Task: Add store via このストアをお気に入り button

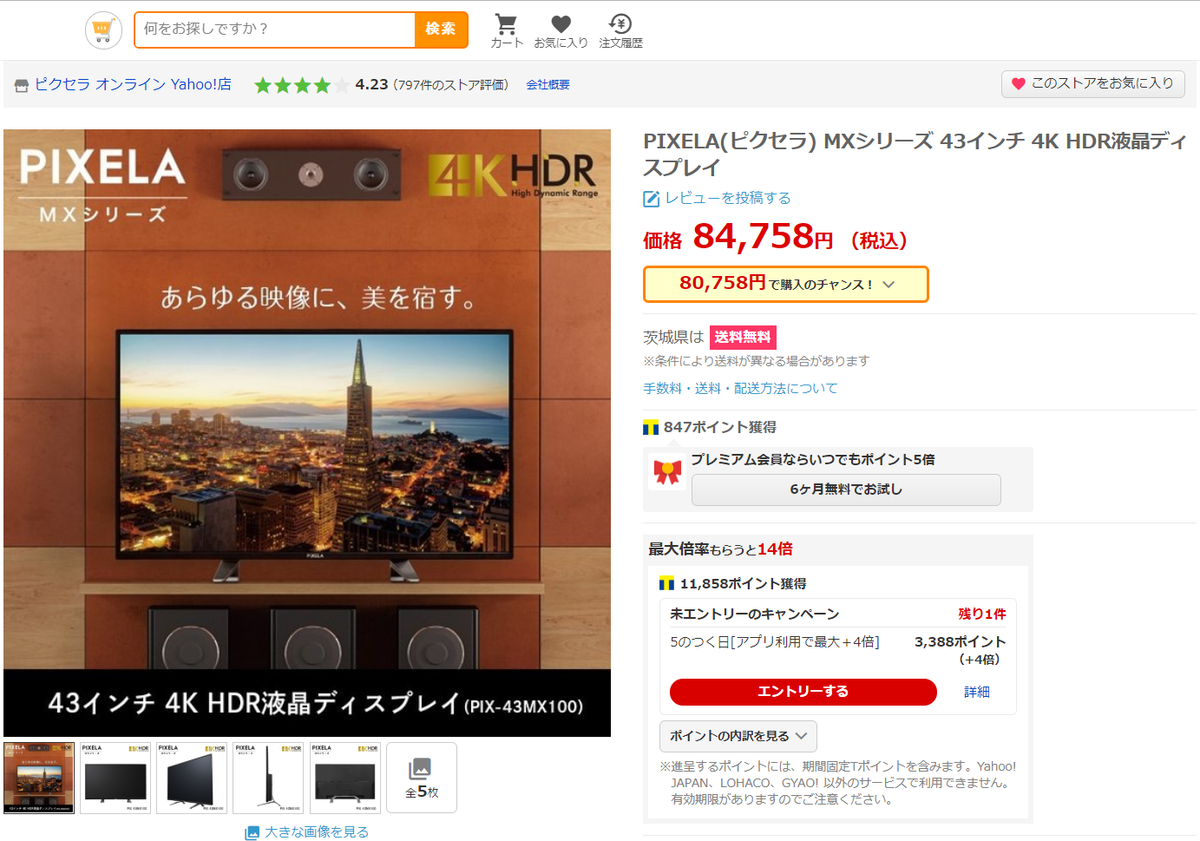Action: [1093, 84]
